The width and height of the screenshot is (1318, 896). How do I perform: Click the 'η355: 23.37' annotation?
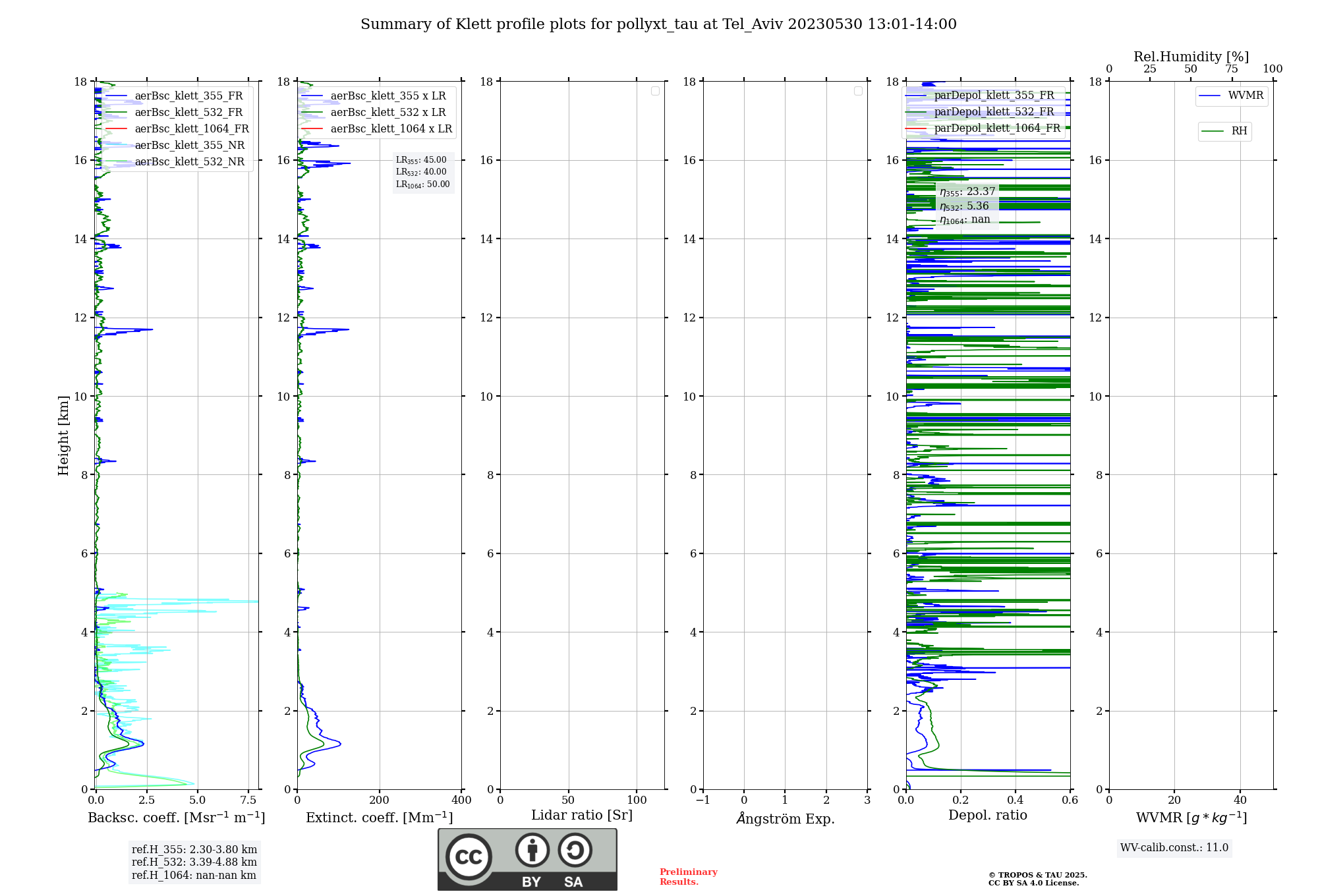(x=967, y=192)
